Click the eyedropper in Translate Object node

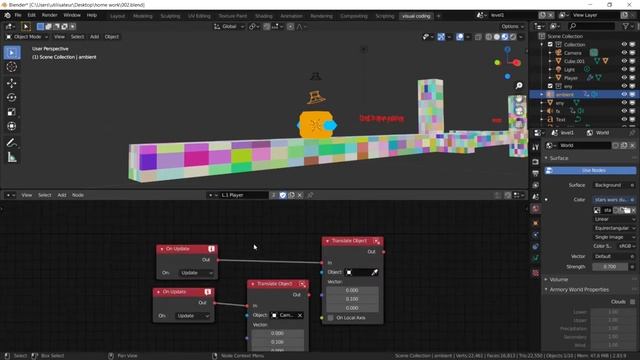tap(374, 272)
